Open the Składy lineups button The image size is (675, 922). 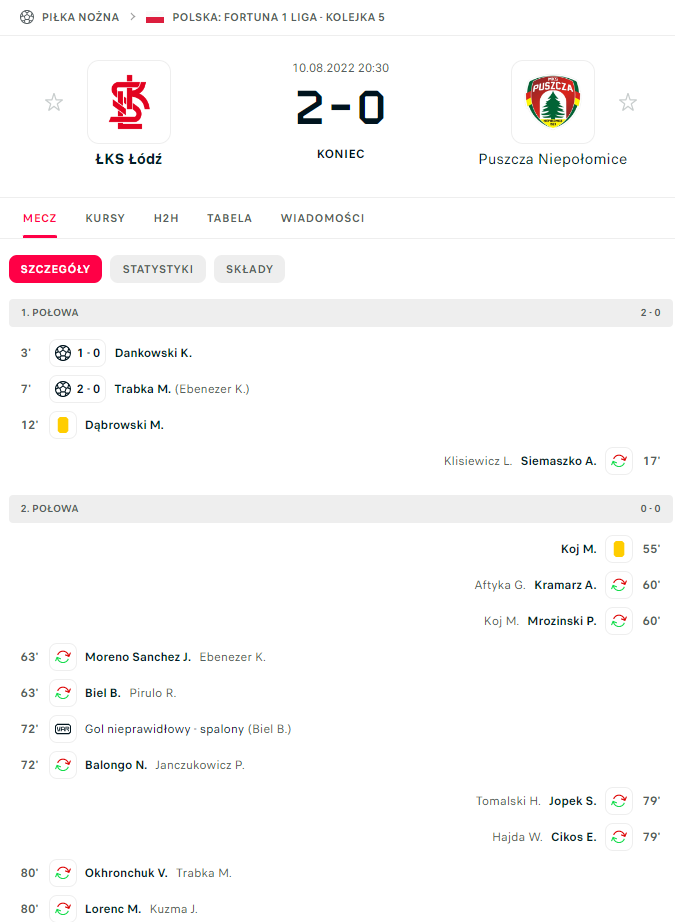249,269
